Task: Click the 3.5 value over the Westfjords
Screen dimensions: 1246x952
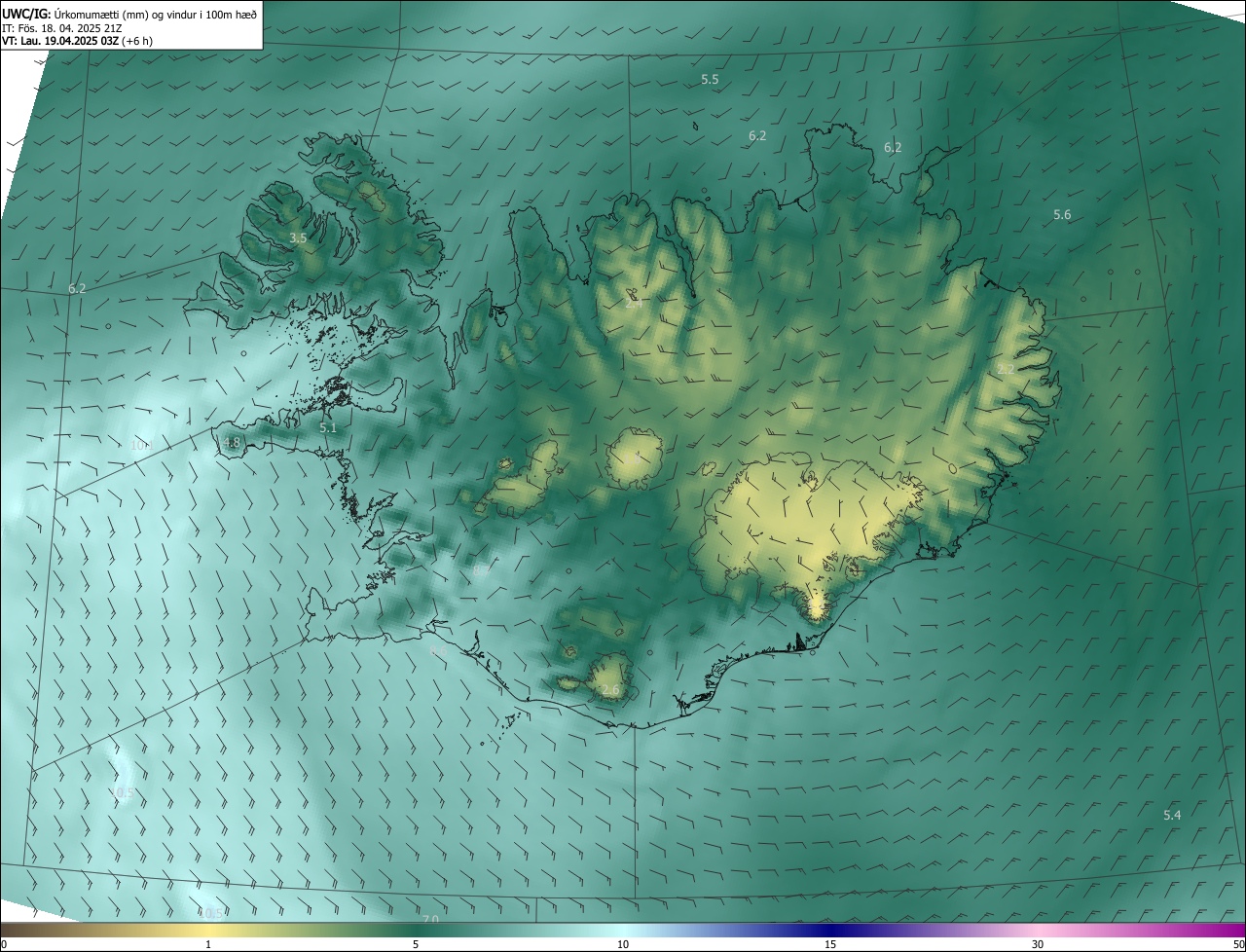Action: (x=298, y=238)
